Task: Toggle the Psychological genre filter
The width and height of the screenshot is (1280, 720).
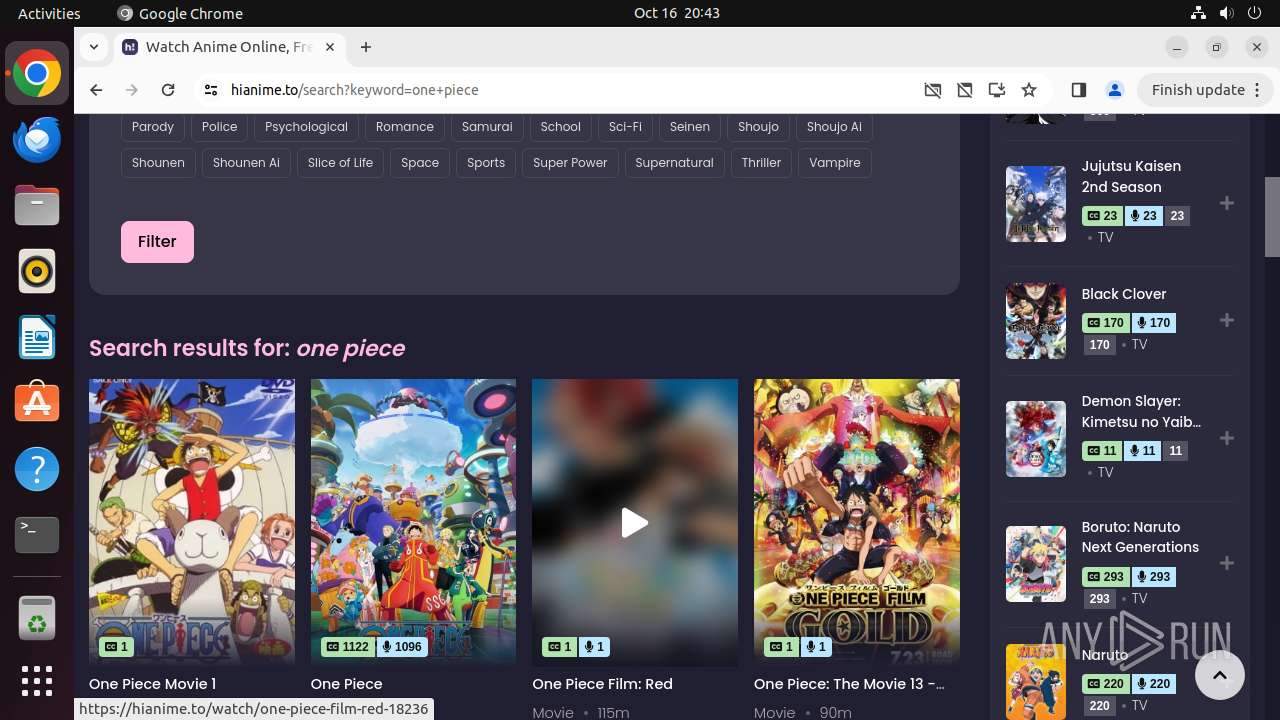Action: [x=306, y=127]
